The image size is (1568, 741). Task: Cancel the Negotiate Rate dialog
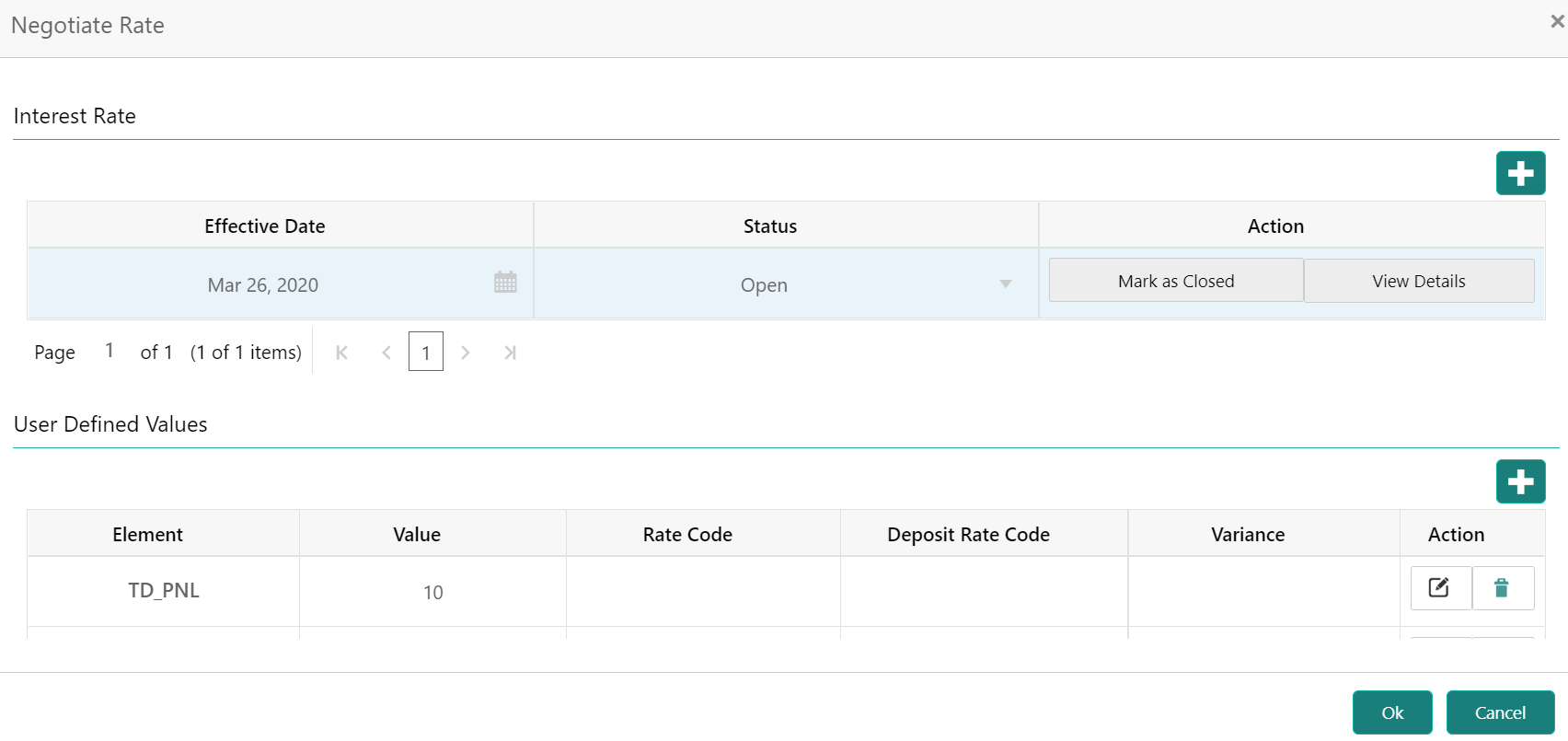pos(1500,712)
